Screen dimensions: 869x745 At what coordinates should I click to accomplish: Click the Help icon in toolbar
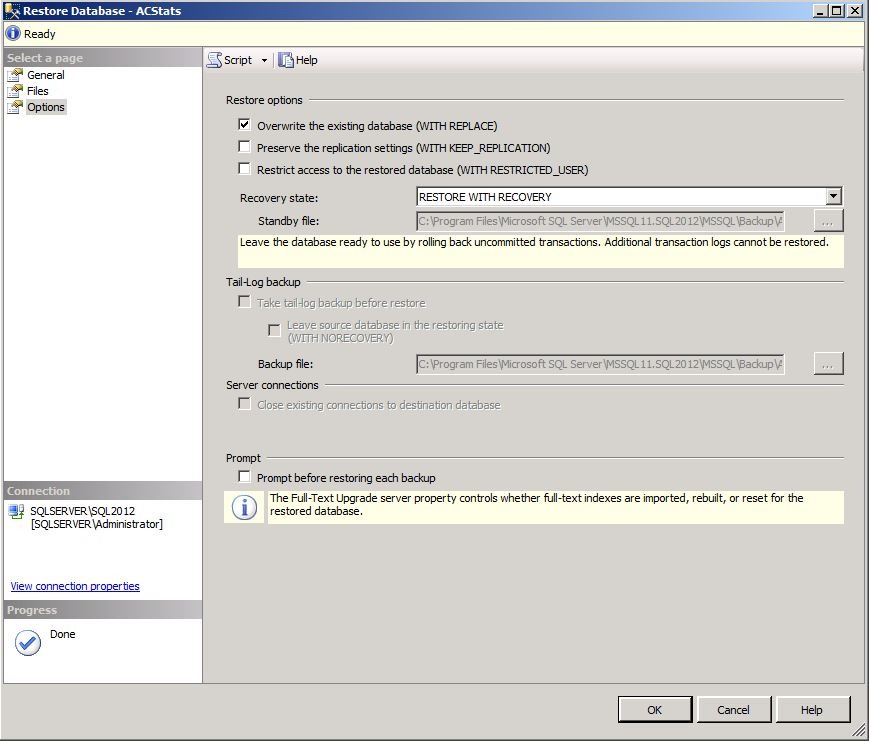point(286,60)
